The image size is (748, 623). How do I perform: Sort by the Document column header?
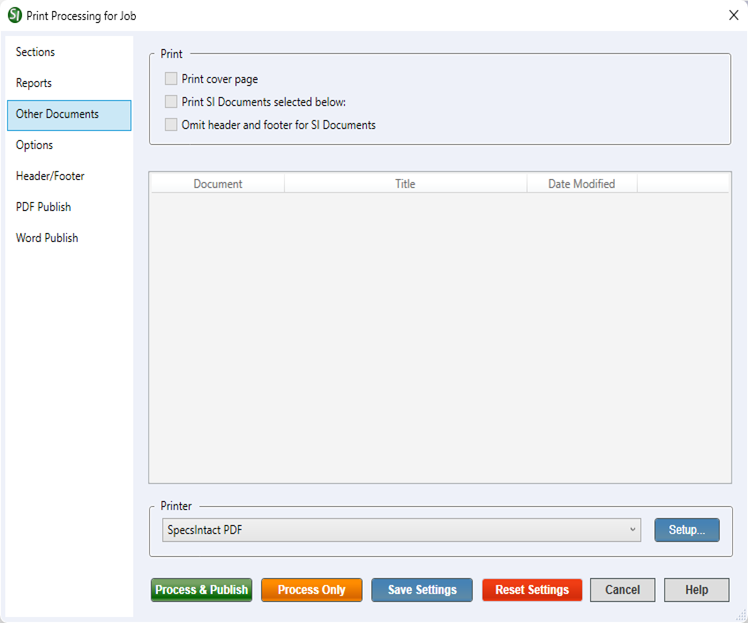pyautogui.click(x=218, y=184)
